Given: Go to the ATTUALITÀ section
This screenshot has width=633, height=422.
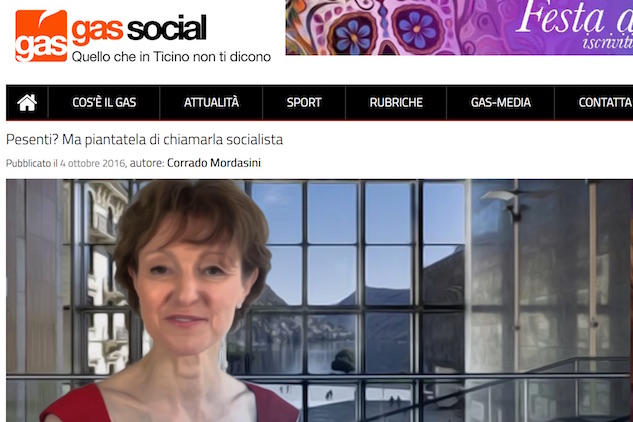Looking at the screenshot, I should [211, 103].
